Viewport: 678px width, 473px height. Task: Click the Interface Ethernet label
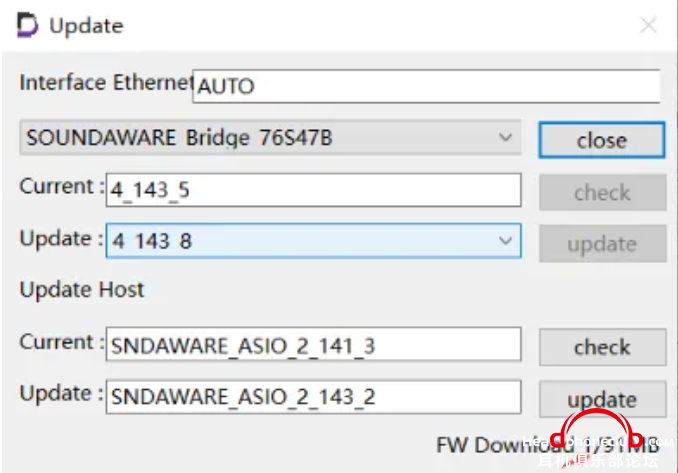pyautogui.click(x=106, y=82)
